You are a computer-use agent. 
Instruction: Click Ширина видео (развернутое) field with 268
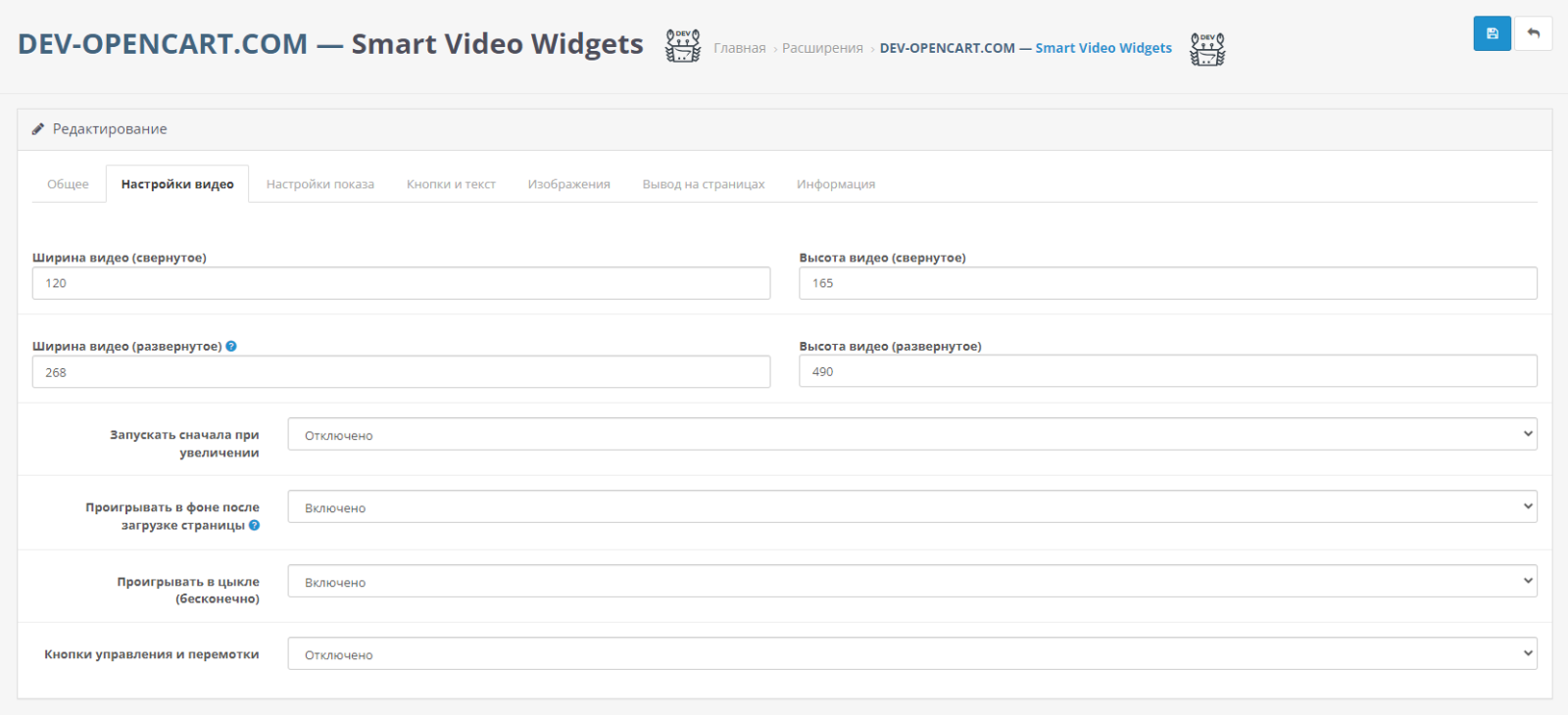coord(401,372)
